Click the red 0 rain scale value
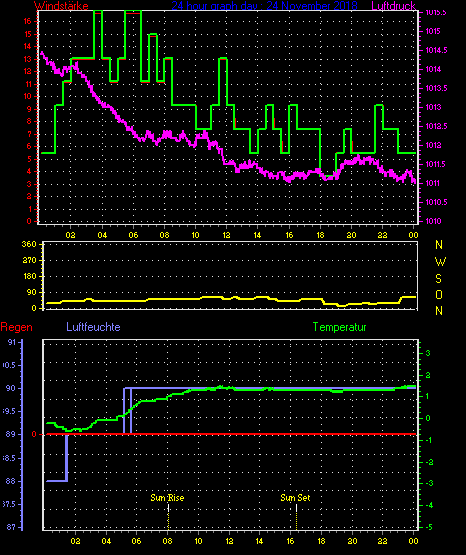Screen dimensions: 466x555 pos(34,434)
